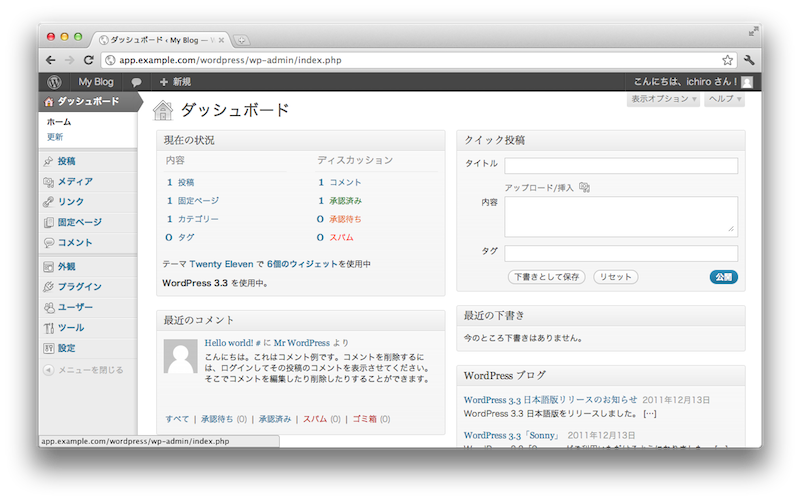Open the browser wrench settings menu
The height and width of the screenshot is (501, 800).
coord(749,60)
